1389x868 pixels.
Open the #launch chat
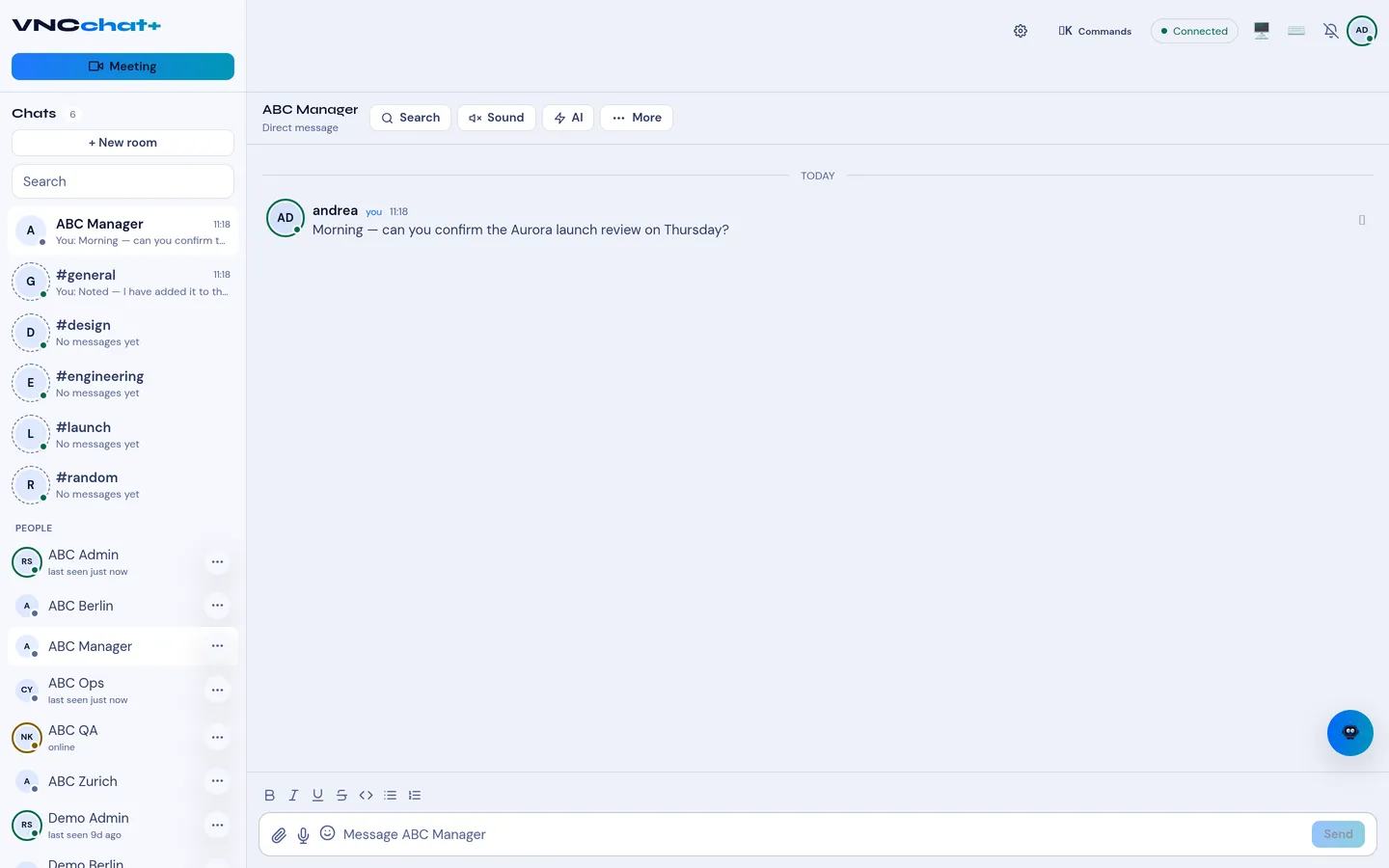(123, 434)
